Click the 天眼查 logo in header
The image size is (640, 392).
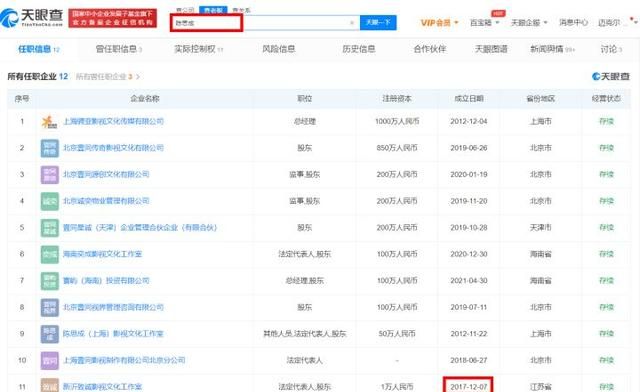pyautogui.click(x=32, y=18)
